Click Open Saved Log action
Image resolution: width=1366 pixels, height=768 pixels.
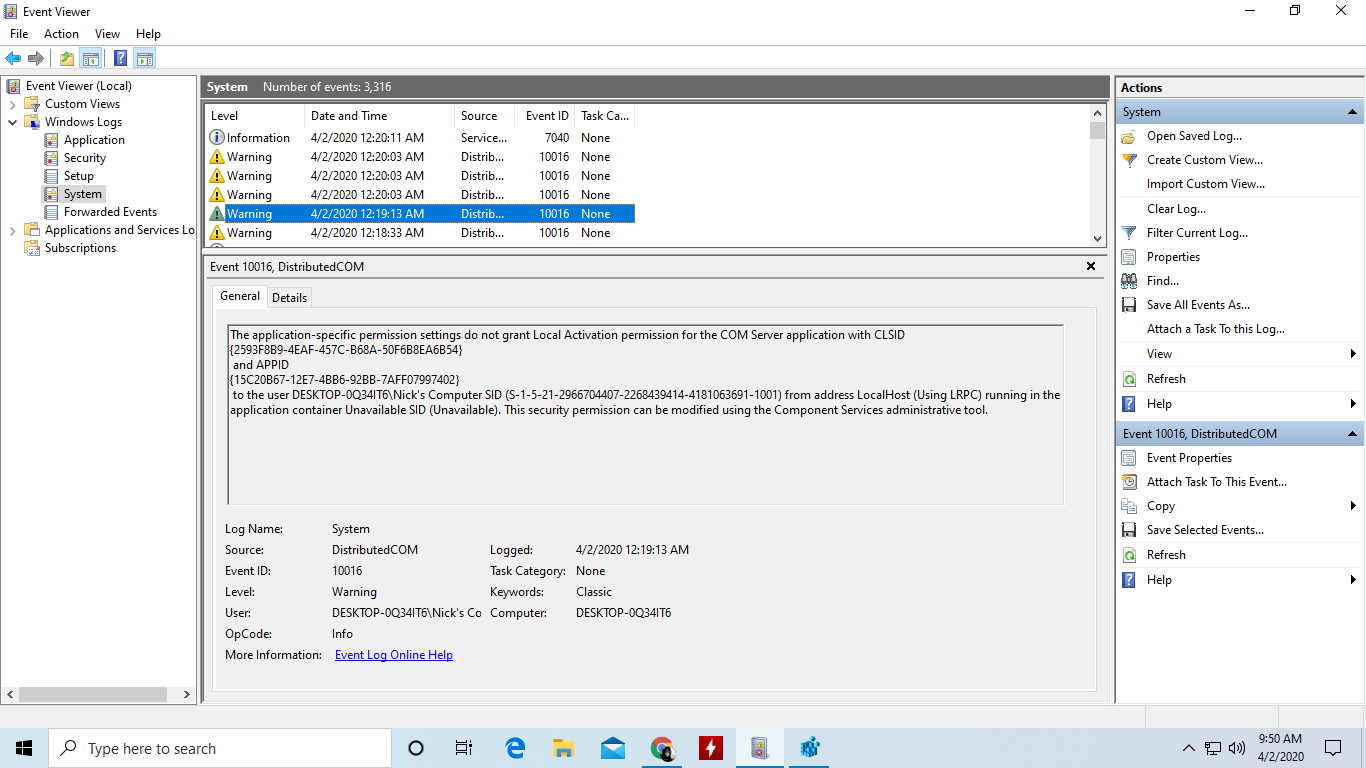(1194, 136)
